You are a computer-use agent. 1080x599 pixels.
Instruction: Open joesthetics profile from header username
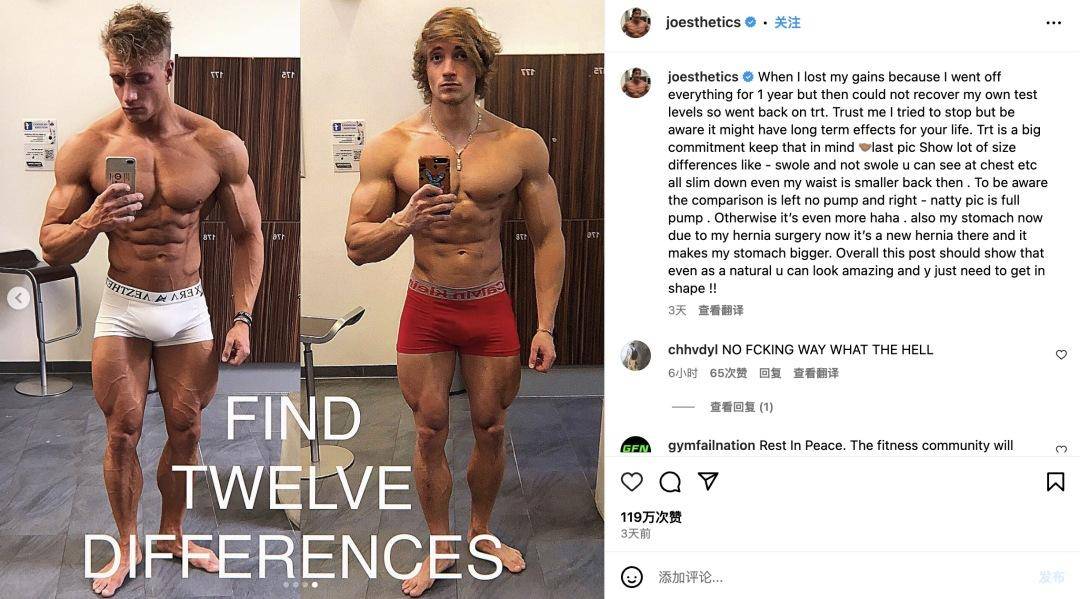(x=703, y=22)
